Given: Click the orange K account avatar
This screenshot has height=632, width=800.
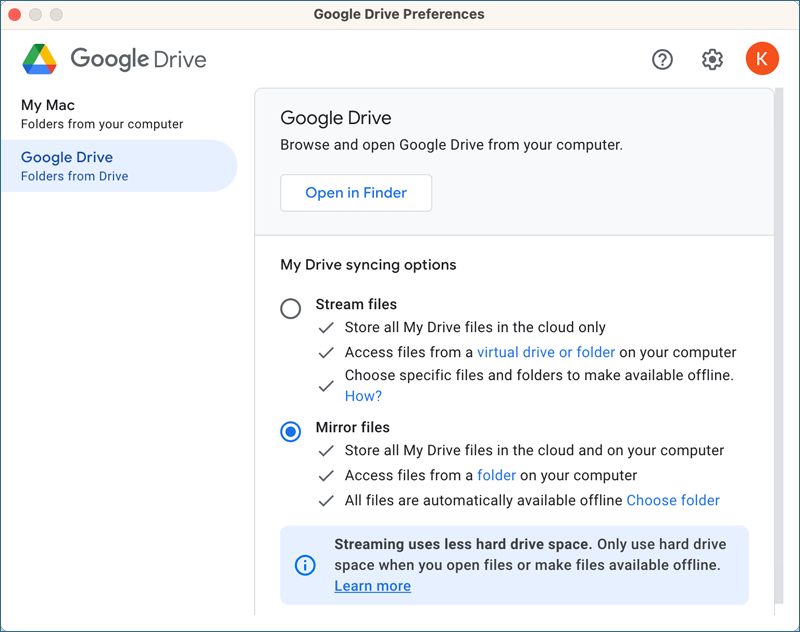Looking at the screenshot, I should 762,59.
